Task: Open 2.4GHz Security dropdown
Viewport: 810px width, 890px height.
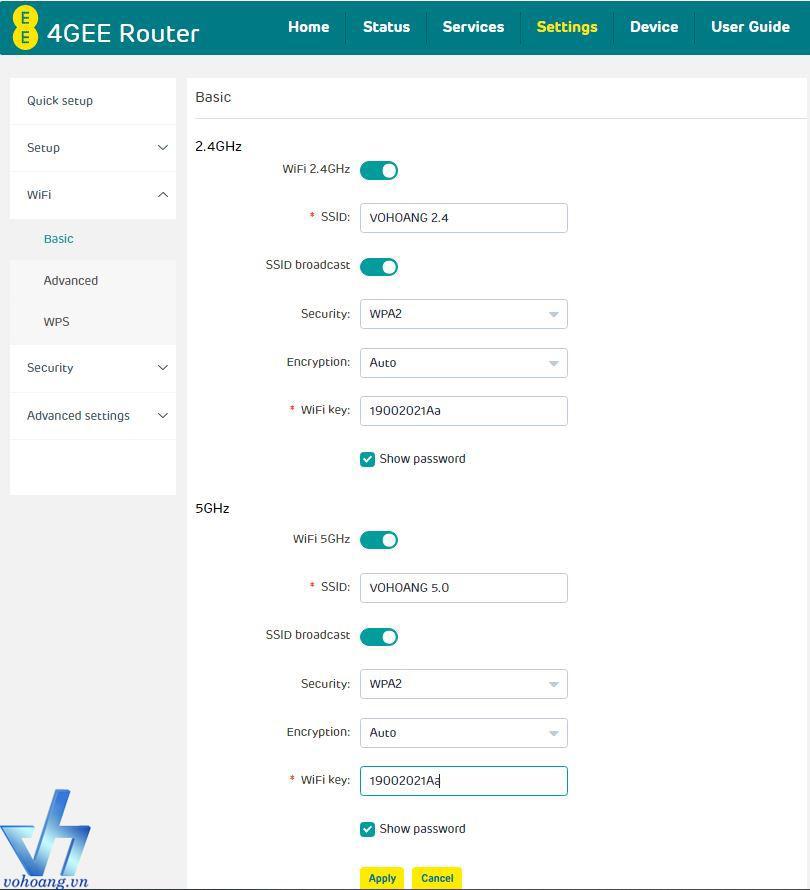Action: tap(464, 314)
